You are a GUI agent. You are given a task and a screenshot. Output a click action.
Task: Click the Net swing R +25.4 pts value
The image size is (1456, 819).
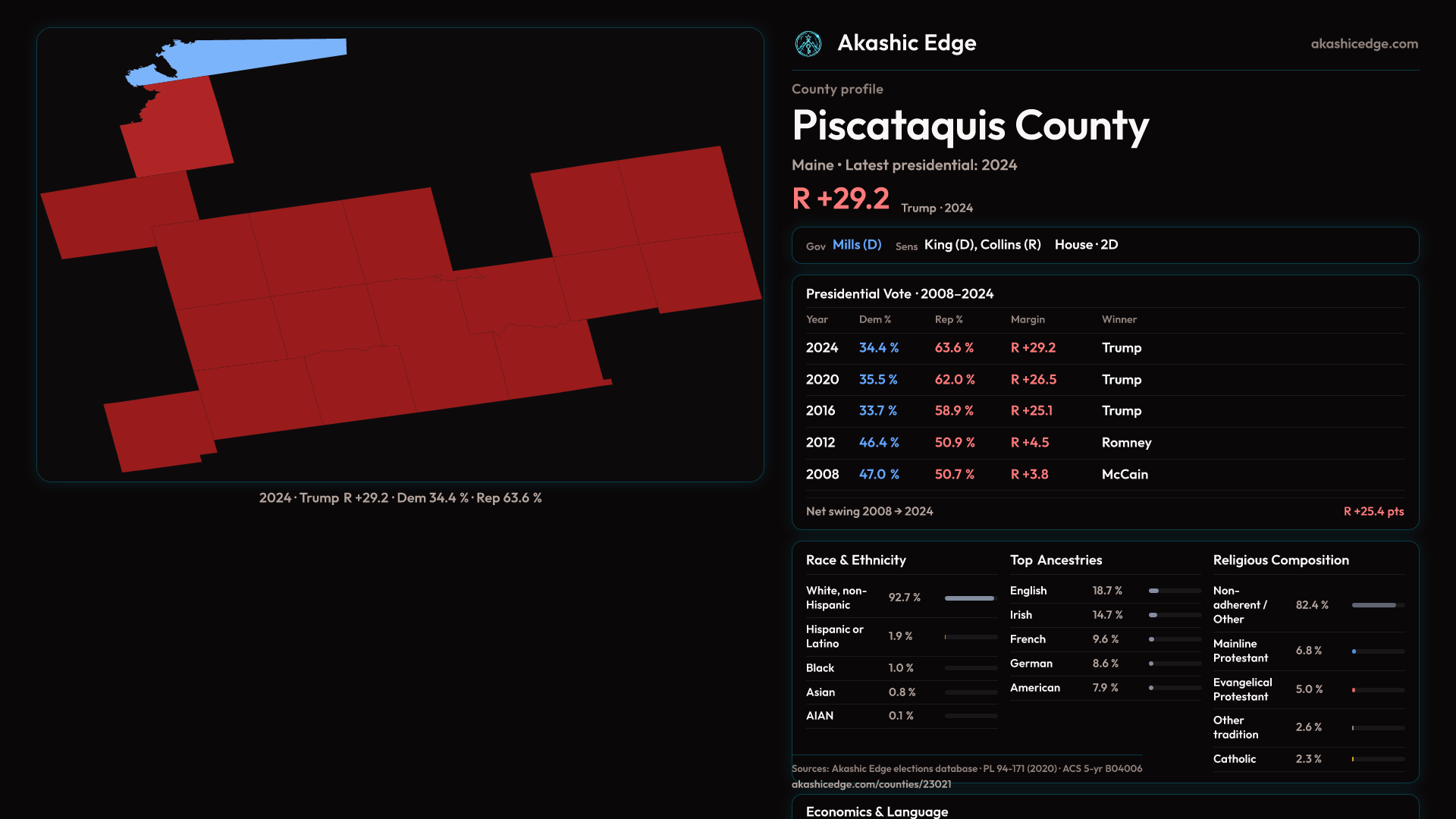[x=1373, y=512]
